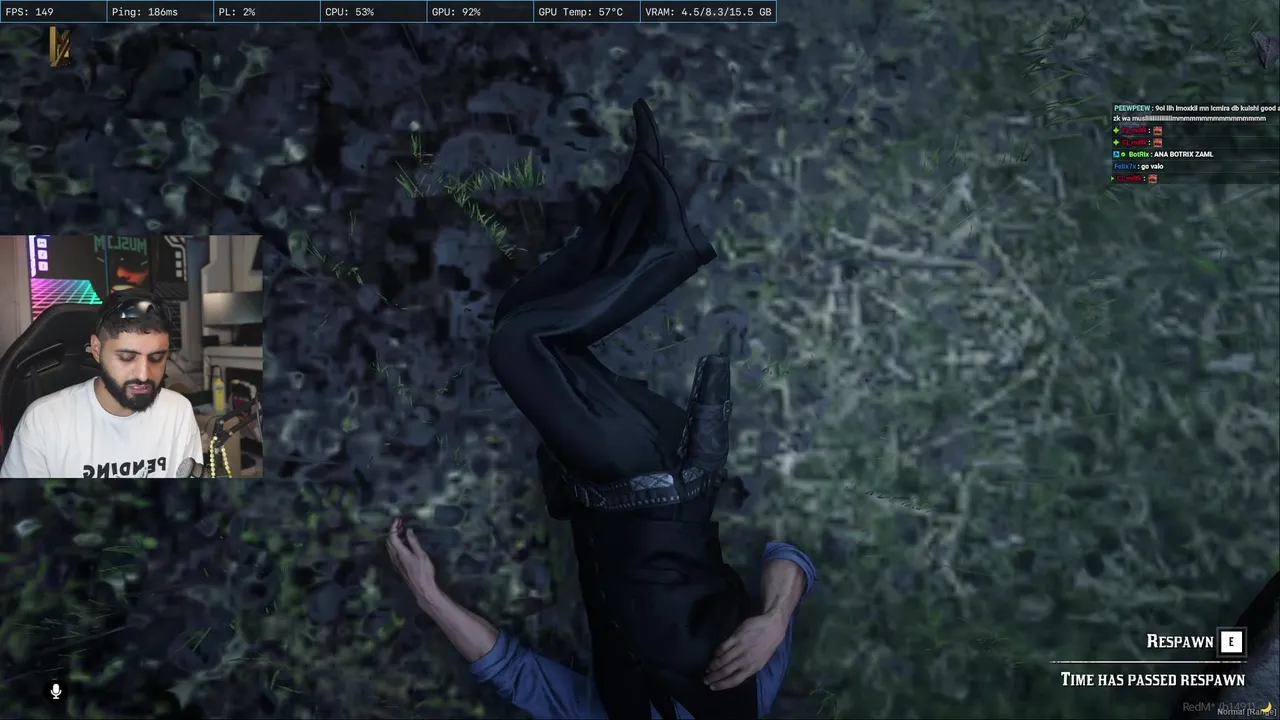Click the streamer webcam overlay

click(131, 356)
